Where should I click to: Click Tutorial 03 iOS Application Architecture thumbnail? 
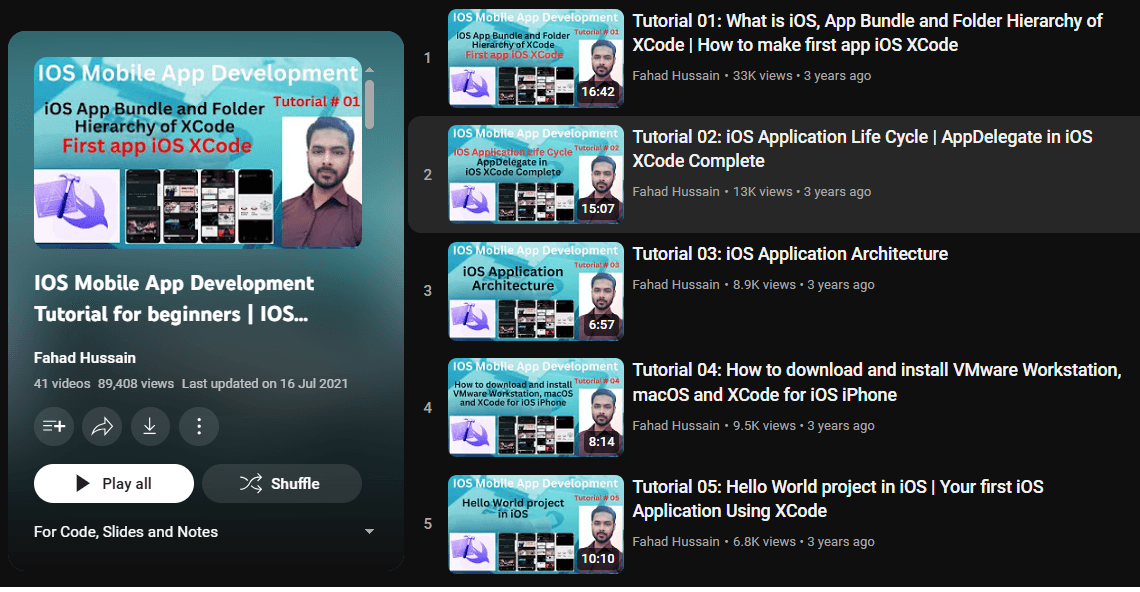coord(535,291)
